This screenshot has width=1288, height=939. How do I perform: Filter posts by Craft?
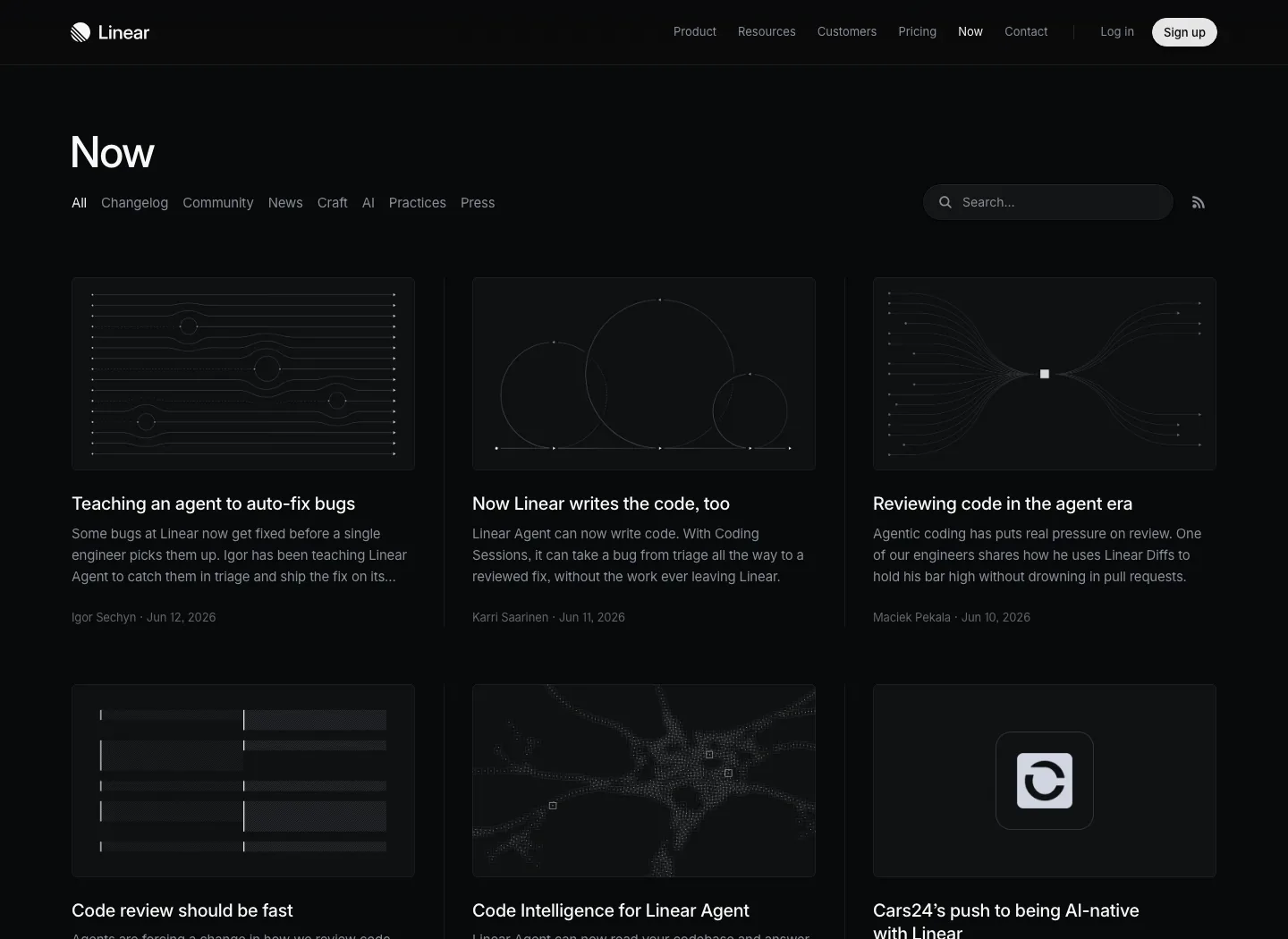click(333, 203)
